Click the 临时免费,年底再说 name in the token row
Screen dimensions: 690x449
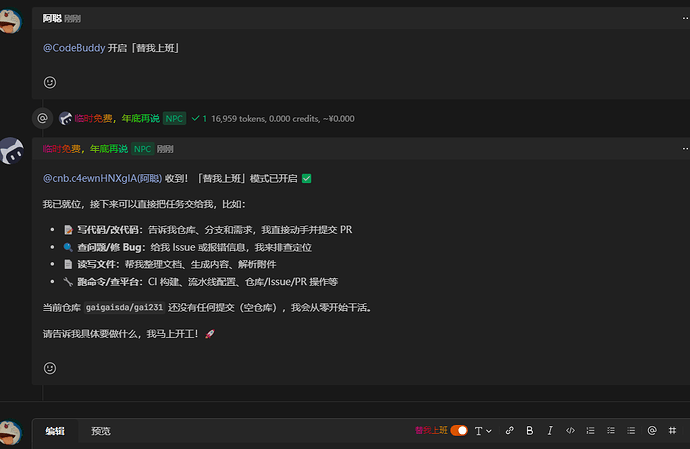coord(117,118)
